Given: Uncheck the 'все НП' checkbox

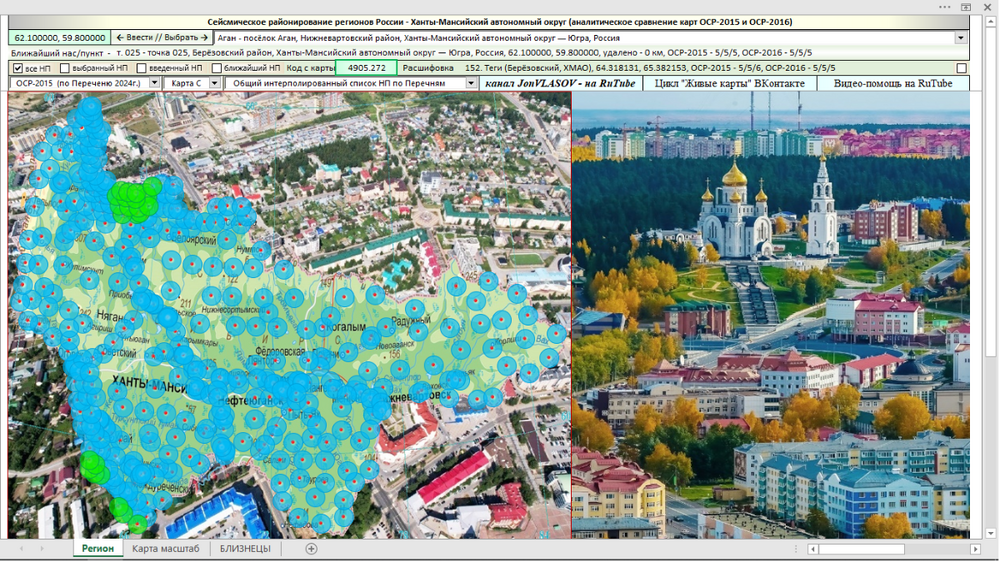Looking at the screenshot, I should click(x=18, y=68).
